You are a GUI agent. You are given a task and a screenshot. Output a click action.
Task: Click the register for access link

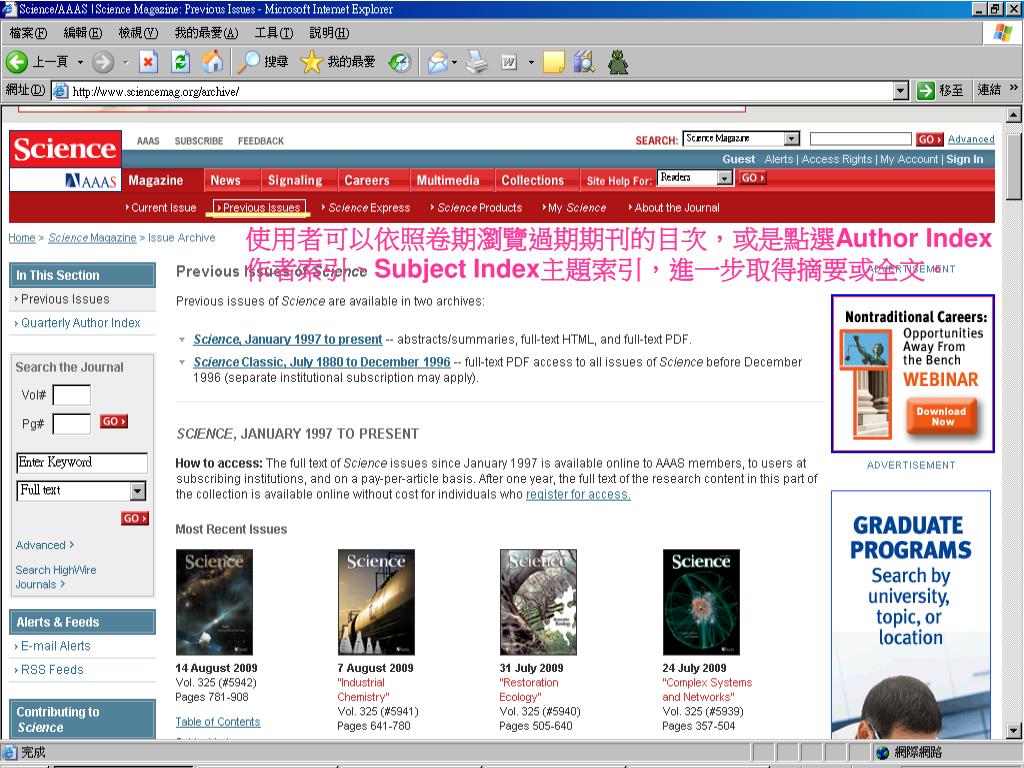[x=578, y=494]
